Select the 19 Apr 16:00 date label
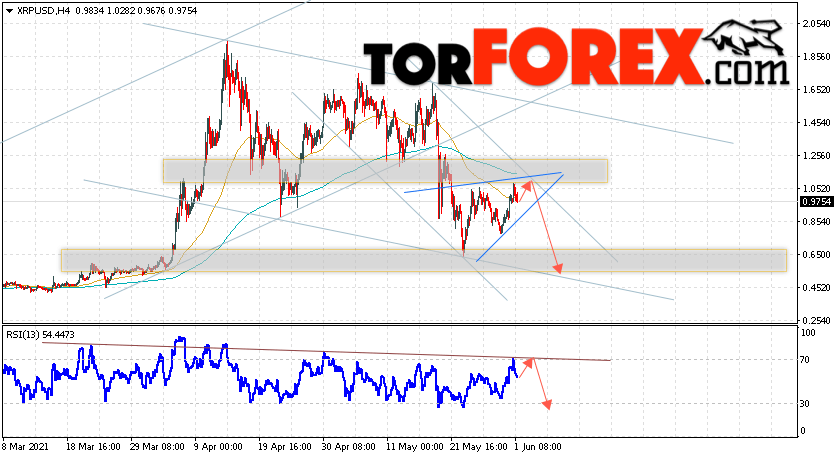 (x=284, y=446)
